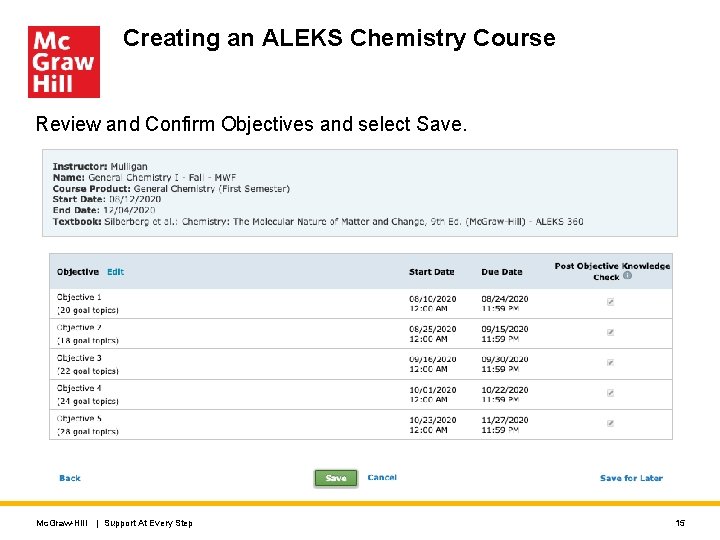
Task: Open the Edit link next to Objective
Action: click(x=116, y=272)
